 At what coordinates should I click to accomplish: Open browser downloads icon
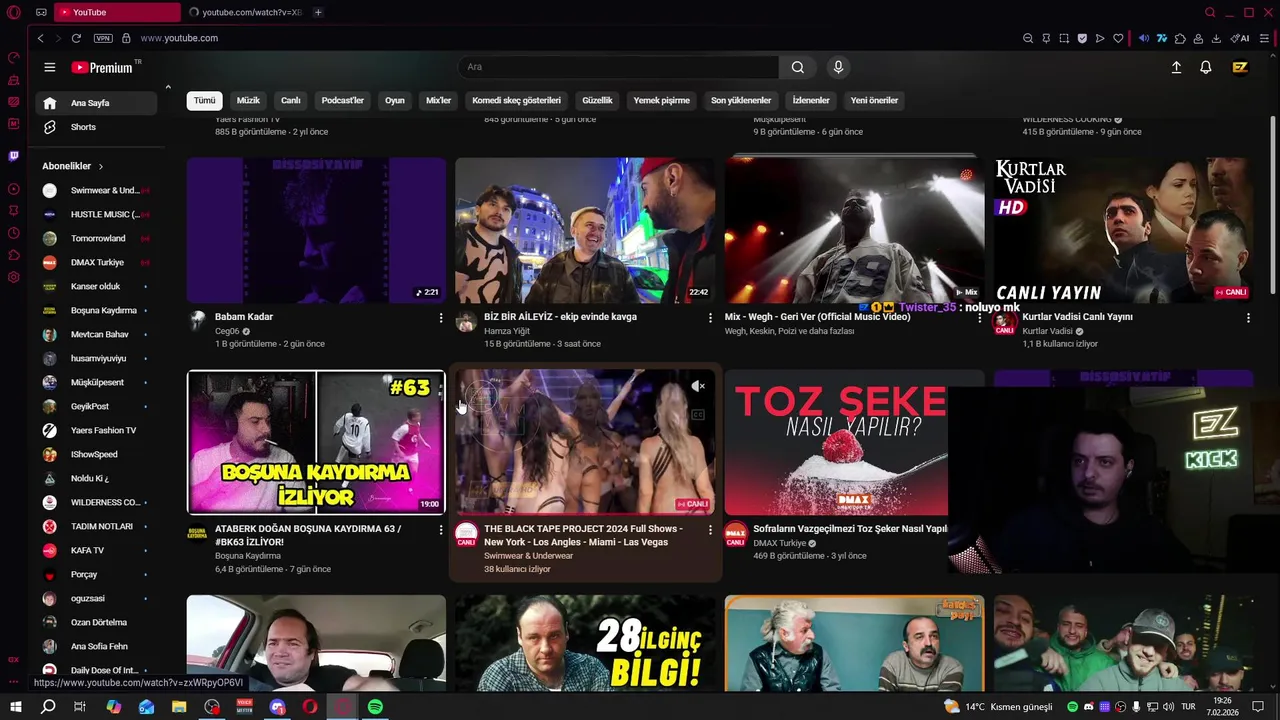1216,38
